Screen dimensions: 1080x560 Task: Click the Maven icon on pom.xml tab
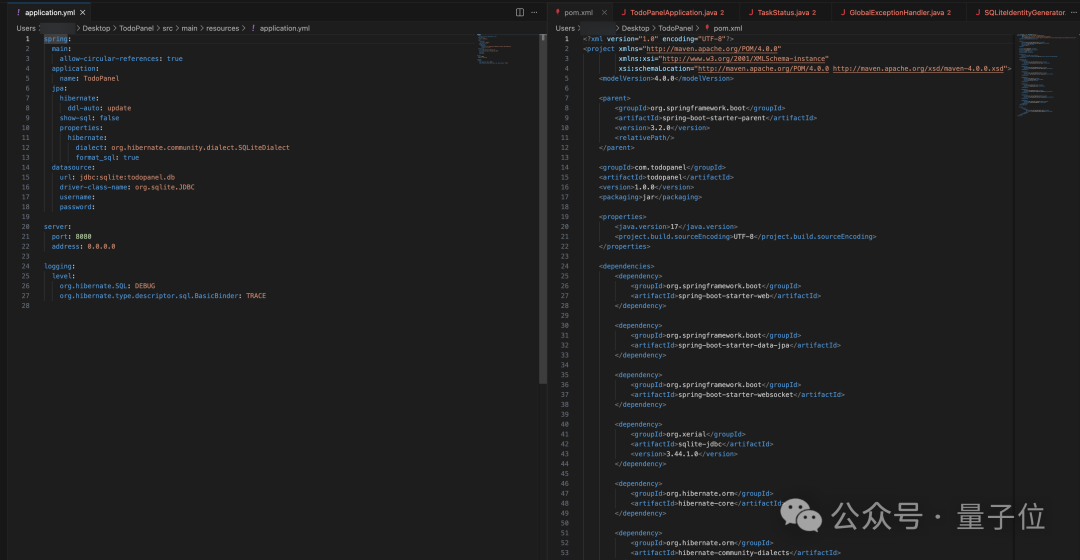tap(557, 12)
